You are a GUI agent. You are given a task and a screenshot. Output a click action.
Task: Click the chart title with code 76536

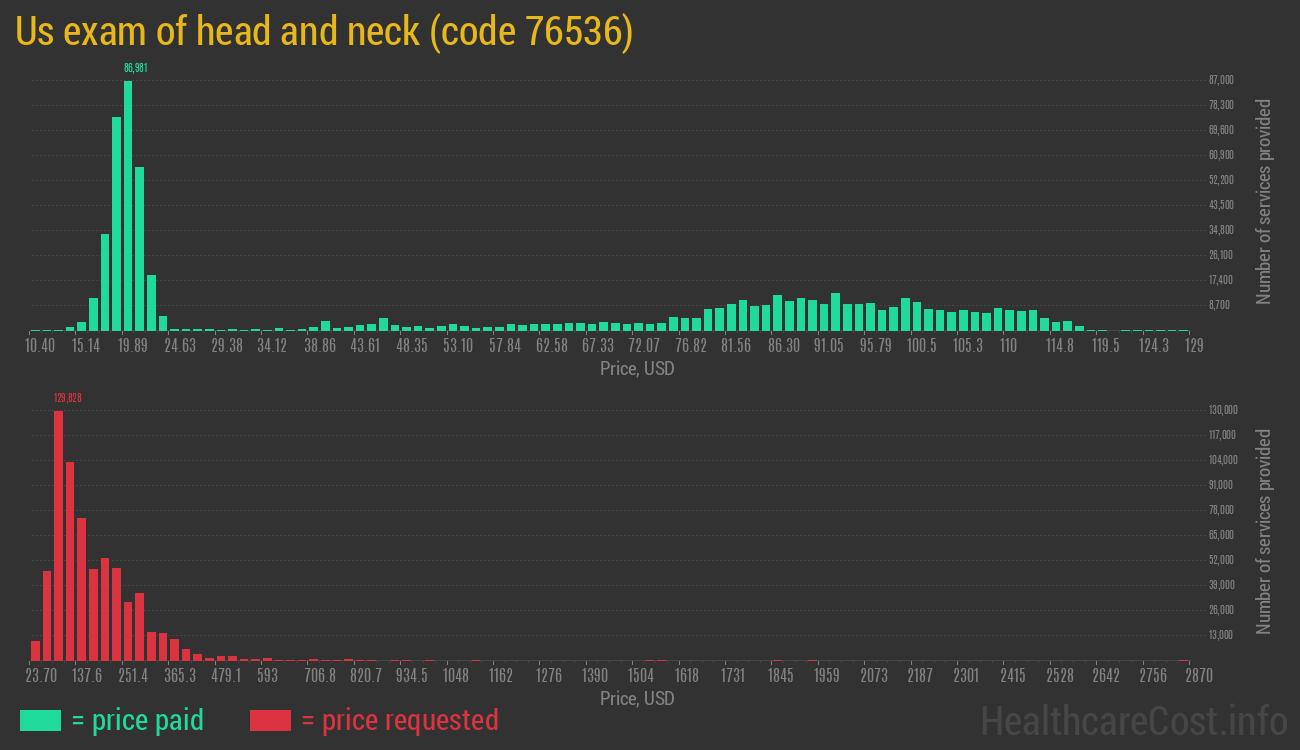point(324,32)
